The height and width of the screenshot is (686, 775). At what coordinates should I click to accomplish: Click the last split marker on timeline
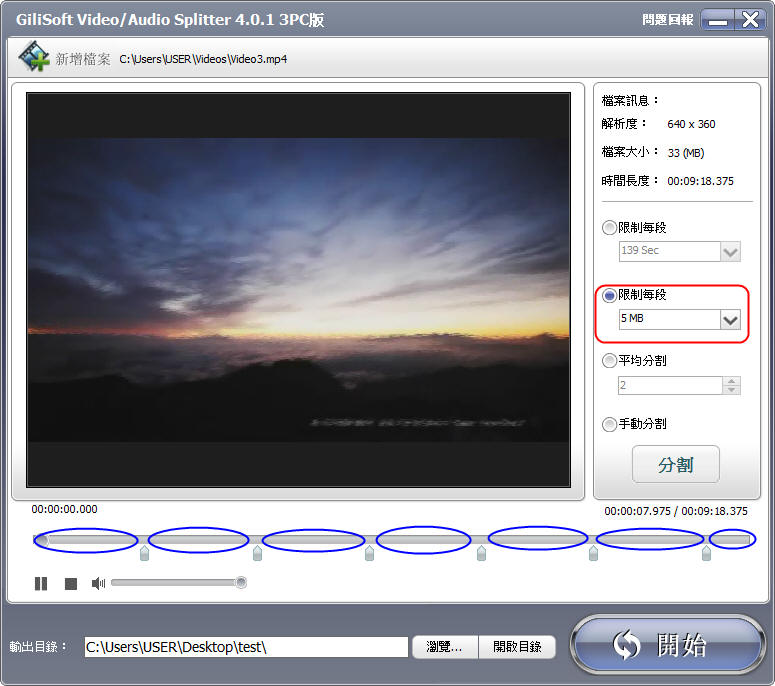point(706,553)
